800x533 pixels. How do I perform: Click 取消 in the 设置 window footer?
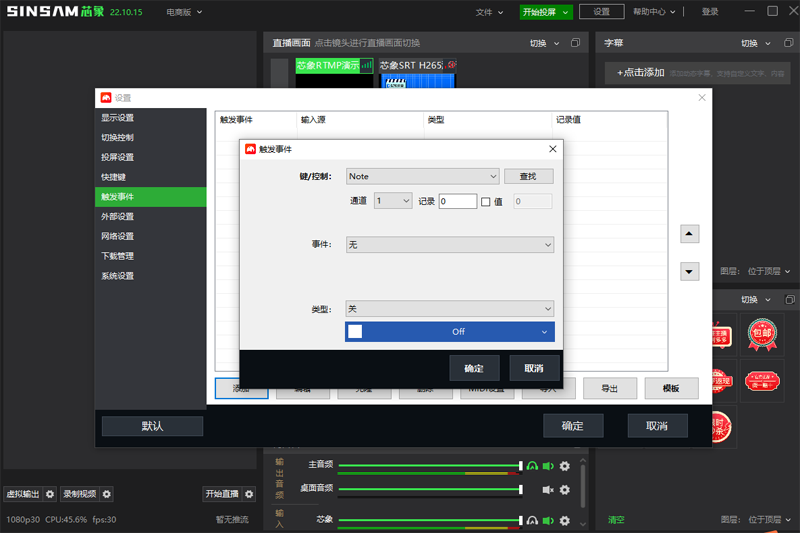pos(657,426)
